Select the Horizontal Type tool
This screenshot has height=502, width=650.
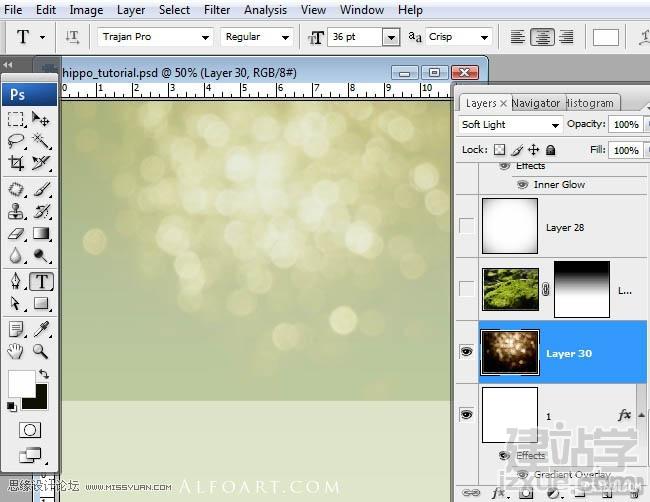tap(41, 281)
